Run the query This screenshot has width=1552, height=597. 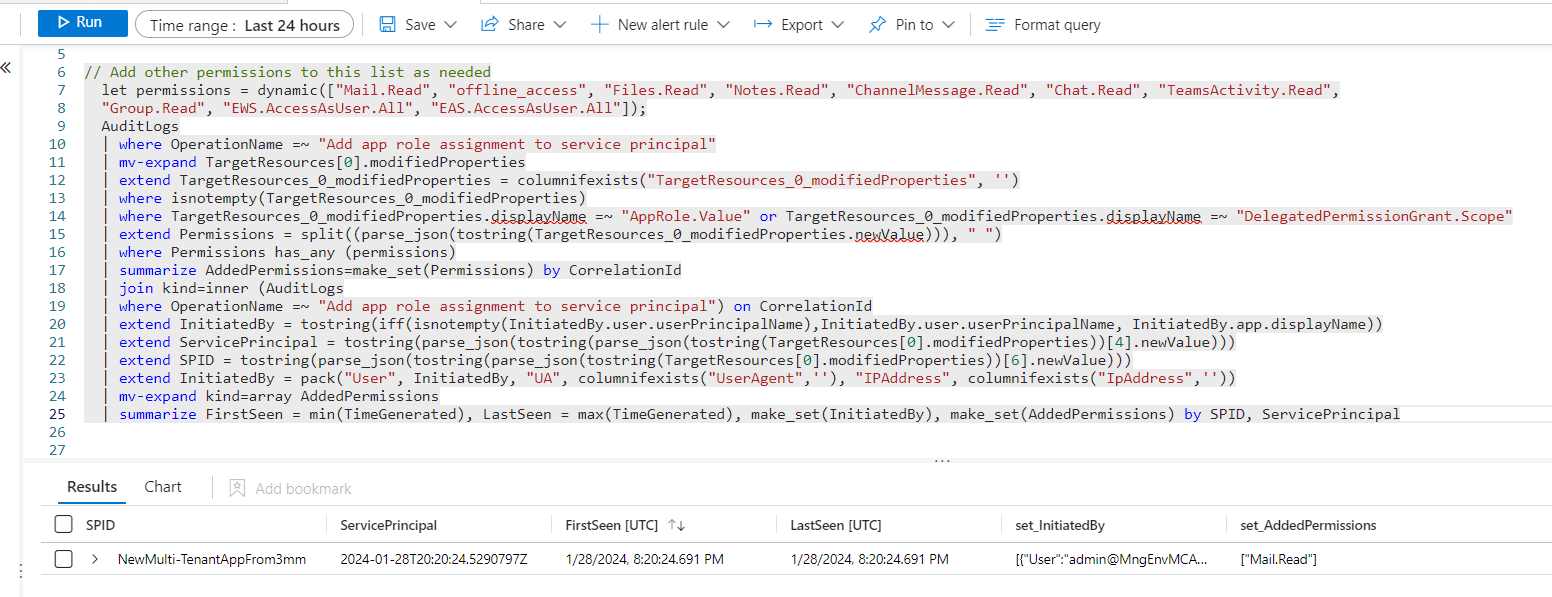82,22
